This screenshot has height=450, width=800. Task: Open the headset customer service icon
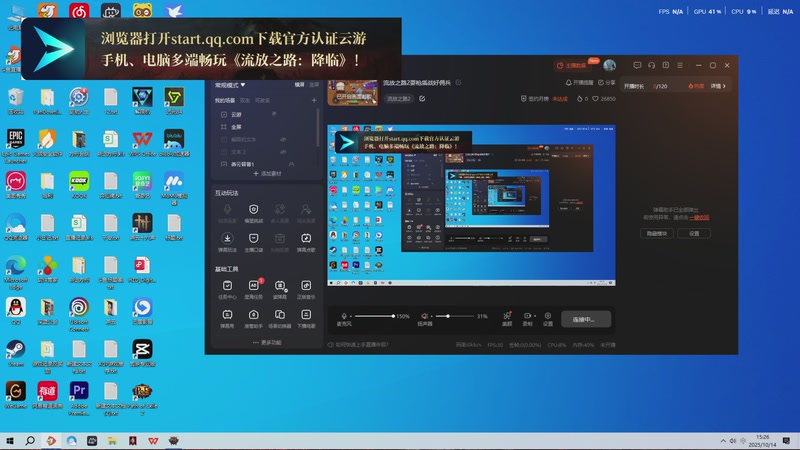pos(652,65)
